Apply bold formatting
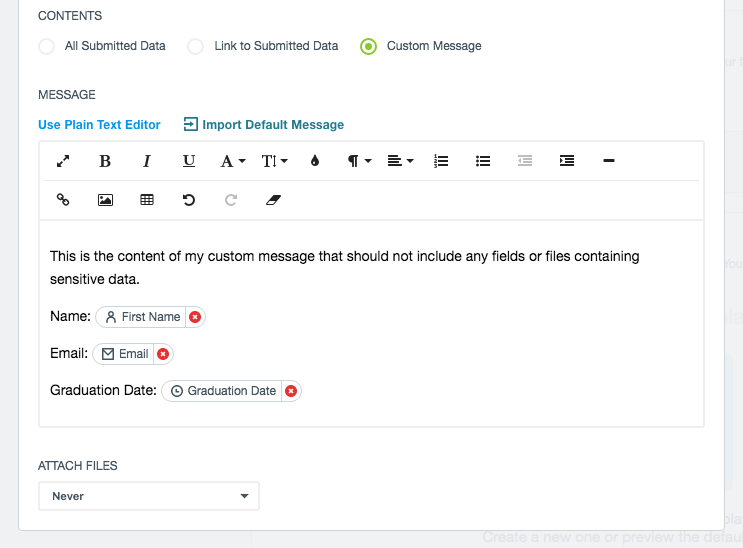743x548 pixels. [105, 161]
